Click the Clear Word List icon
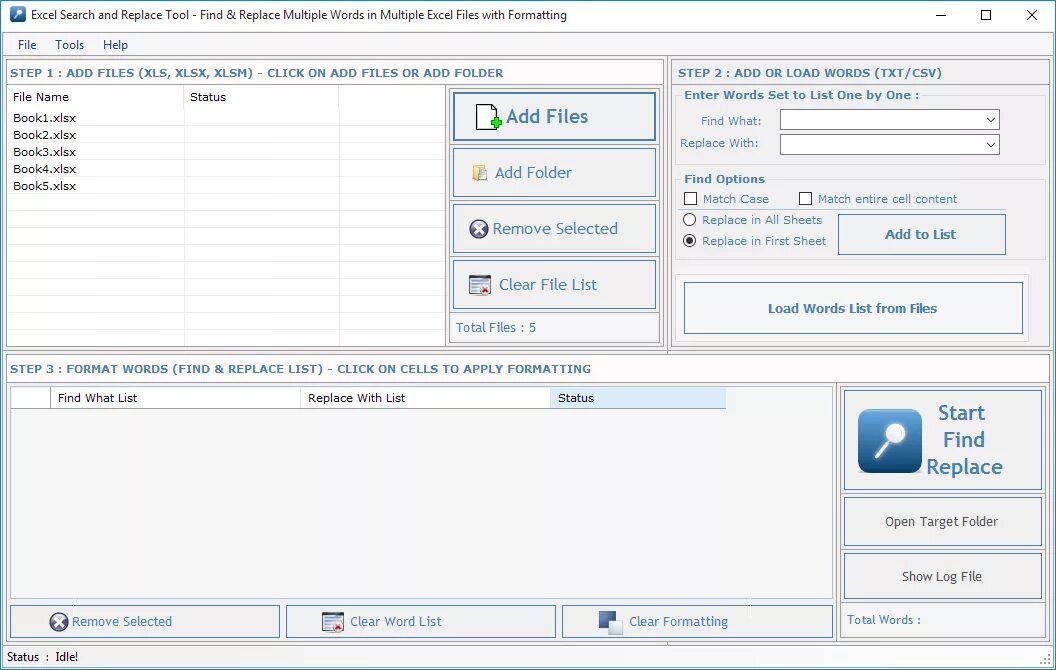 (333, 622)
